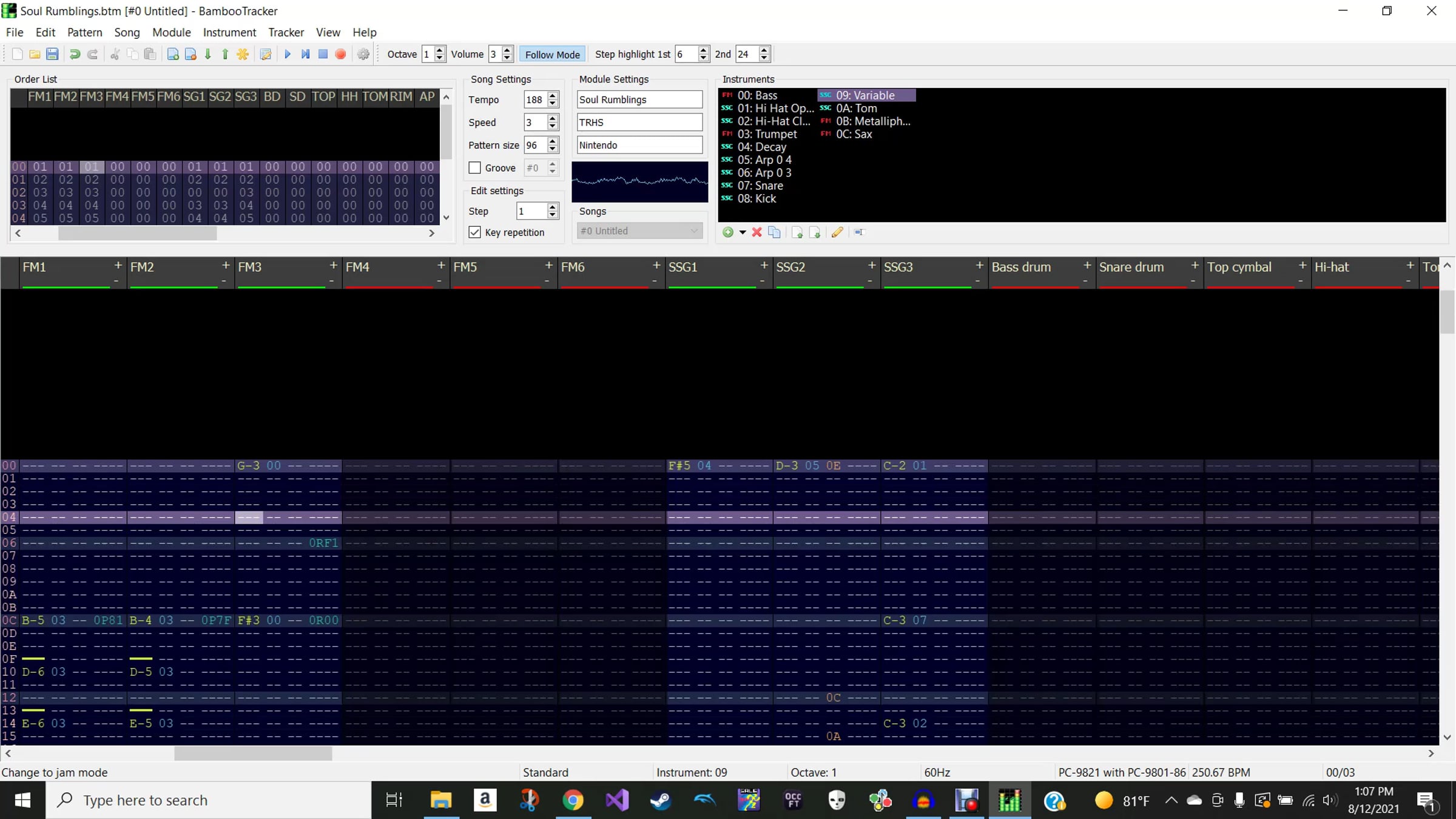The width and height of the screenshot is (1456, 819).
Task: Click the Save module floppy icon
Action: point(52,54)
